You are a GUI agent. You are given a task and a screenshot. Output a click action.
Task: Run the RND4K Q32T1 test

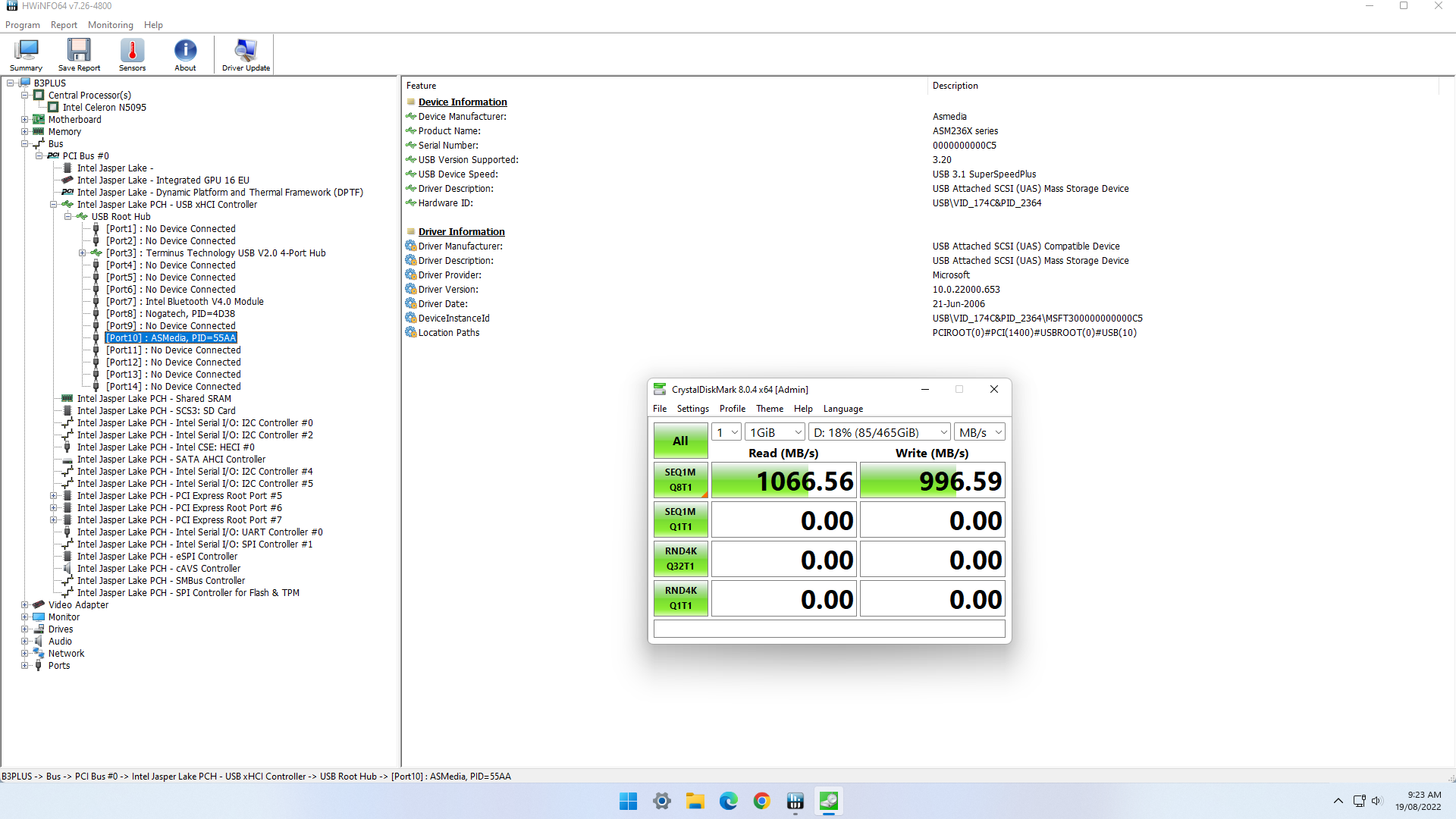[x=681, y=559]
